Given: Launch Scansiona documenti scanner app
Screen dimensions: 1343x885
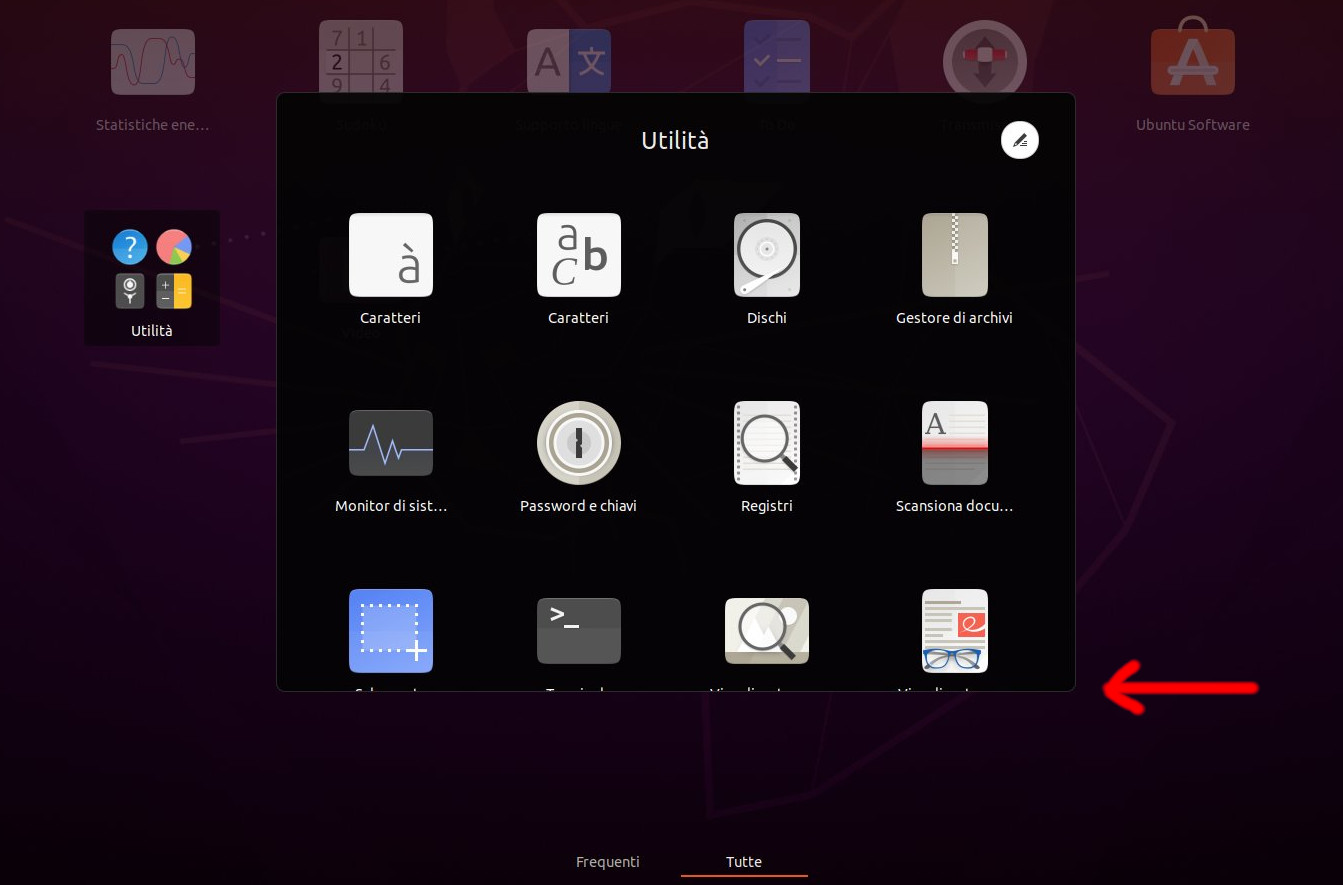Looking at the screenshot, I should point(955,443).
